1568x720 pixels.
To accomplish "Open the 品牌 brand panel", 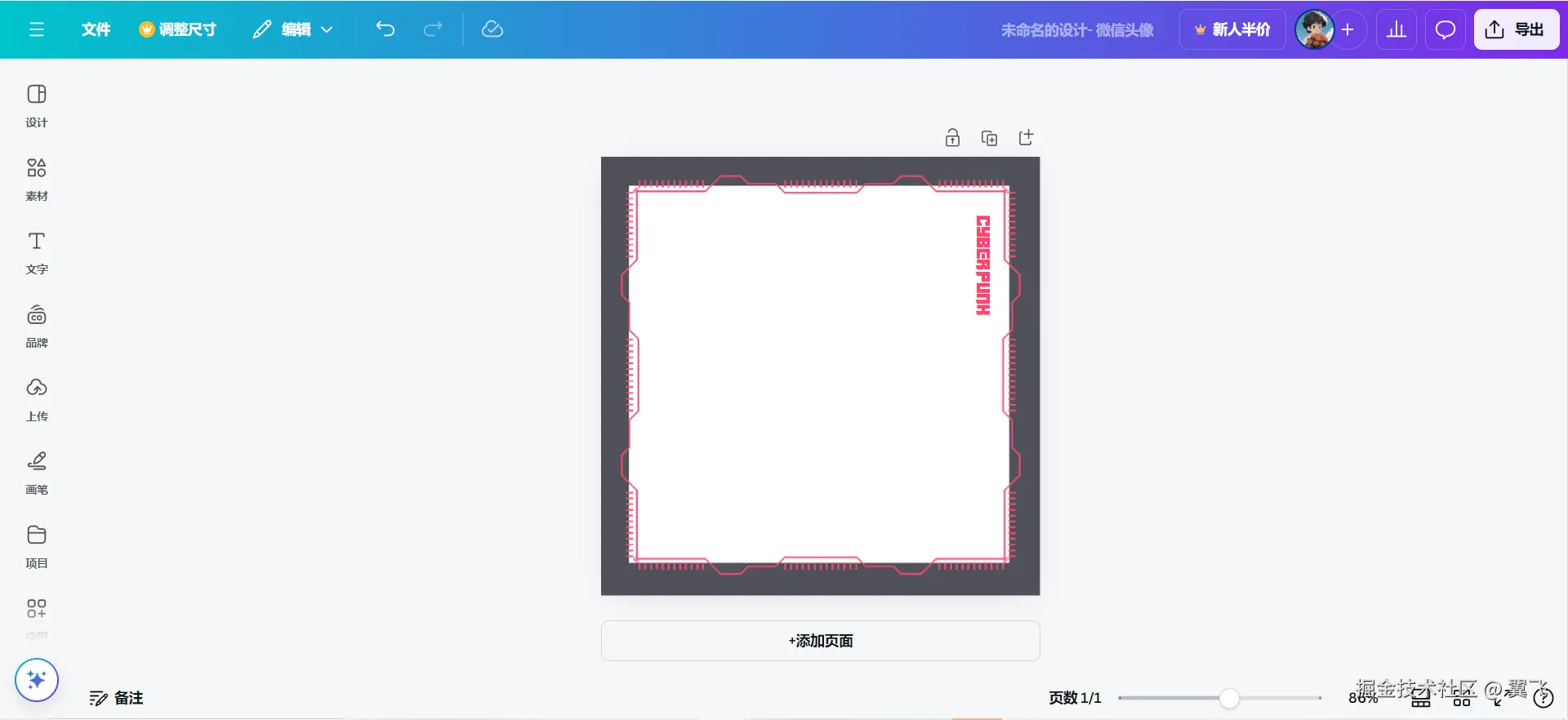I will [x=37, y=327].
